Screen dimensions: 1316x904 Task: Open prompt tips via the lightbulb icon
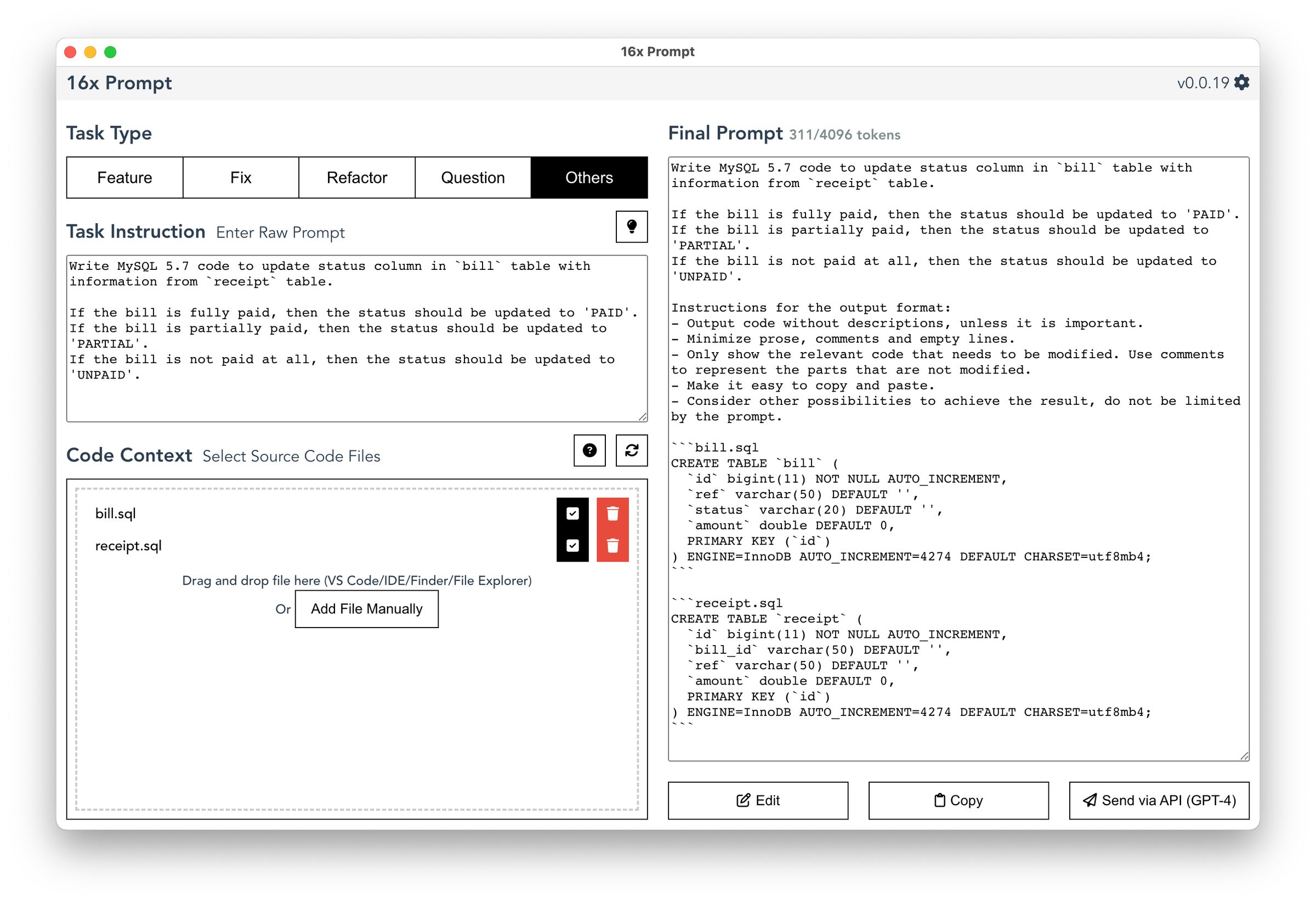coord(631,227)
